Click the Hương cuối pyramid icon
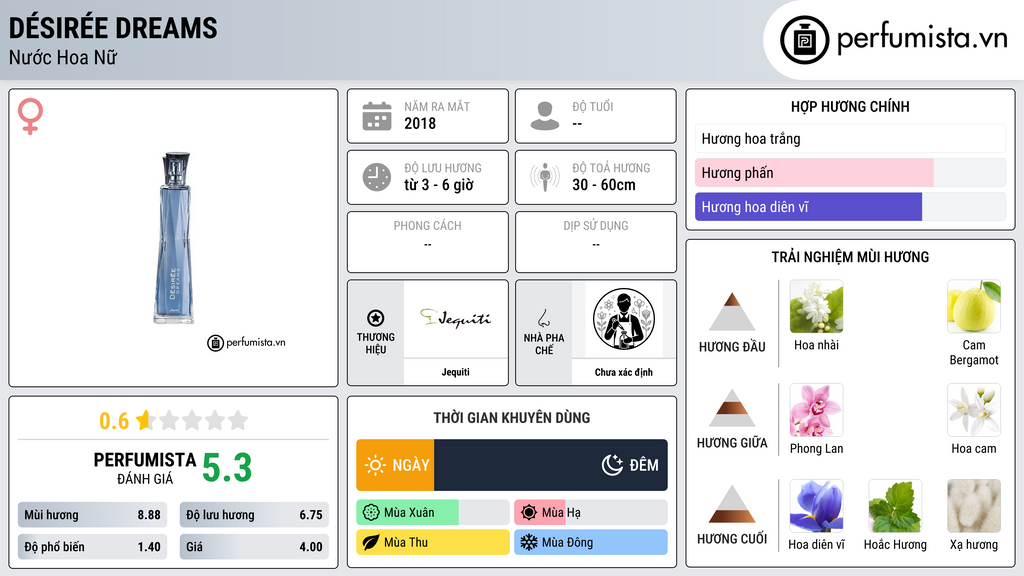1024x576 pixels. 732,504
